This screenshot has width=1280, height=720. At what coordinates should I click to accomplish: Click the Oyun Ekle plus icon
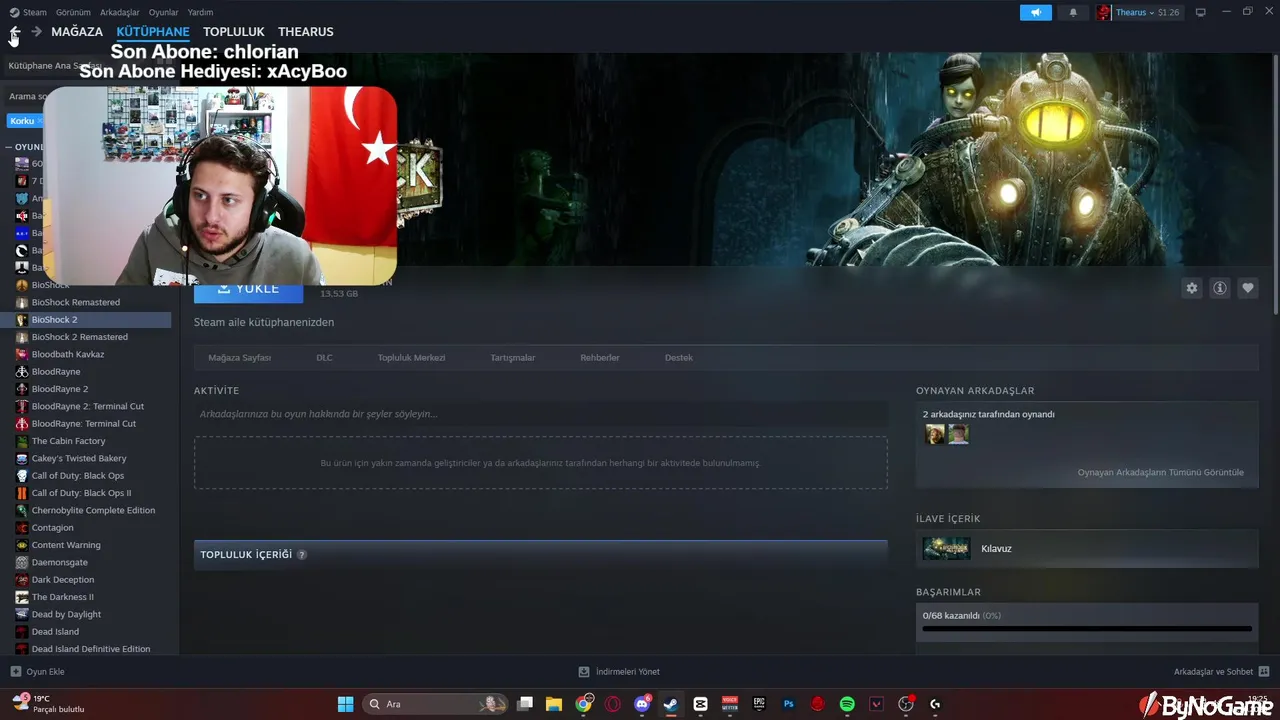(15, 672)
